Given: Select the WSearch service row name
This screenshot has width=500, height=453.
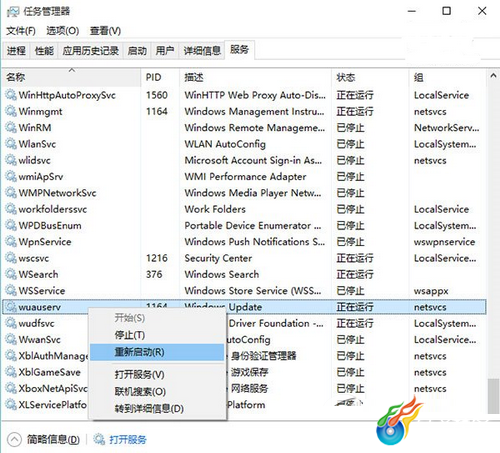Looking at the screenshot, I should [x=38, y=275].
